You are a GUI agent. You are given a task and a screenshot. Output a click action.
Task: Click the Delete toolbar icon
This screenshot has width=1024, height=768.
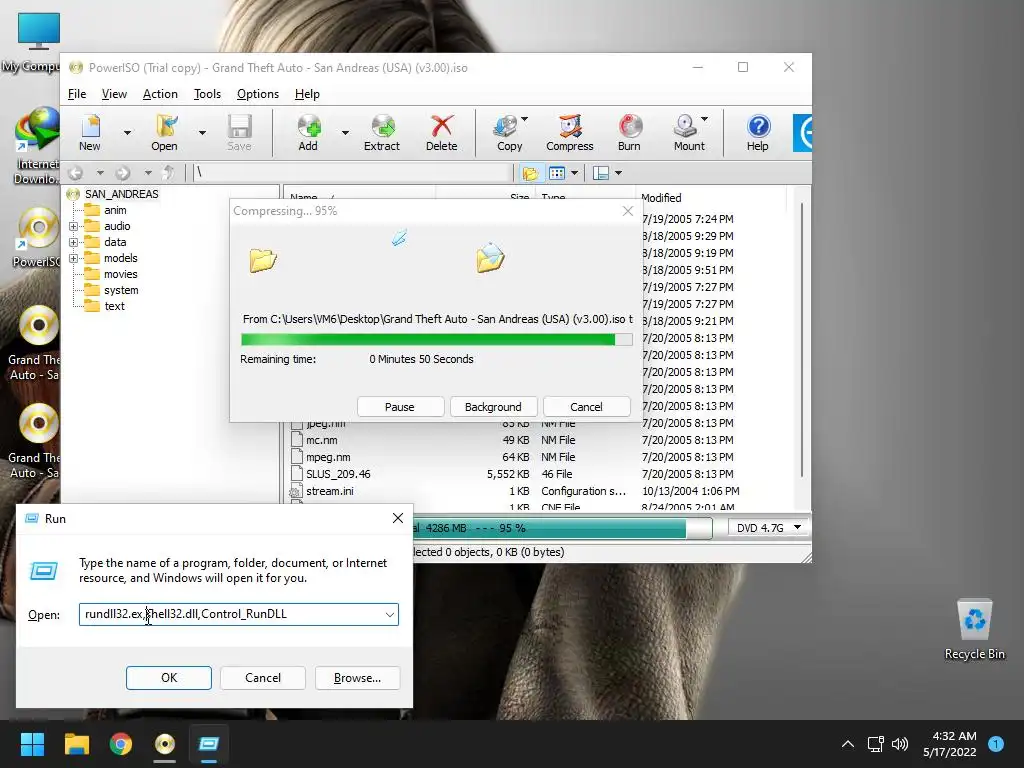pos(441,133)
